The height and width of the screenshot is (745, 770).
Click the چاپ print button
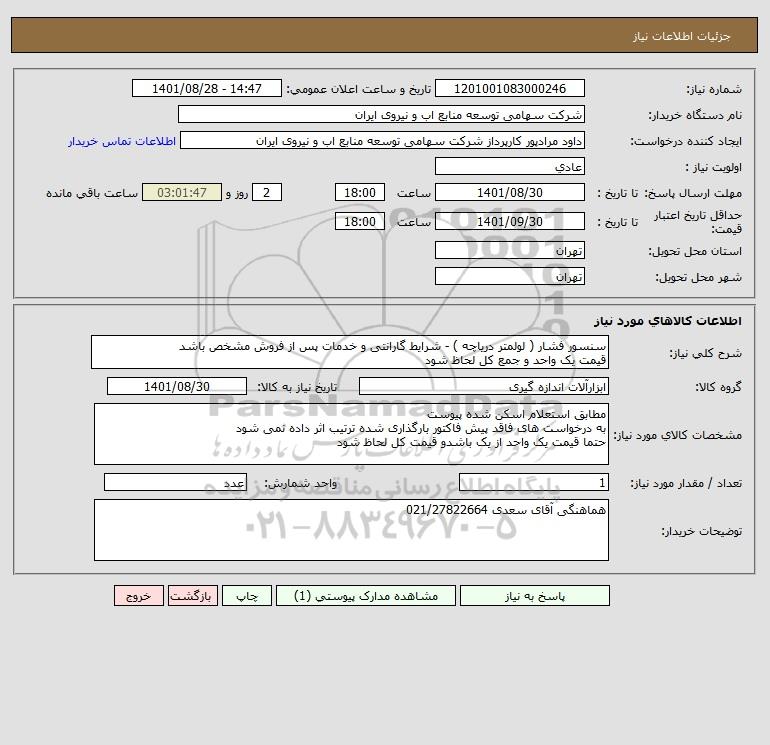click(x=247, y=596)
